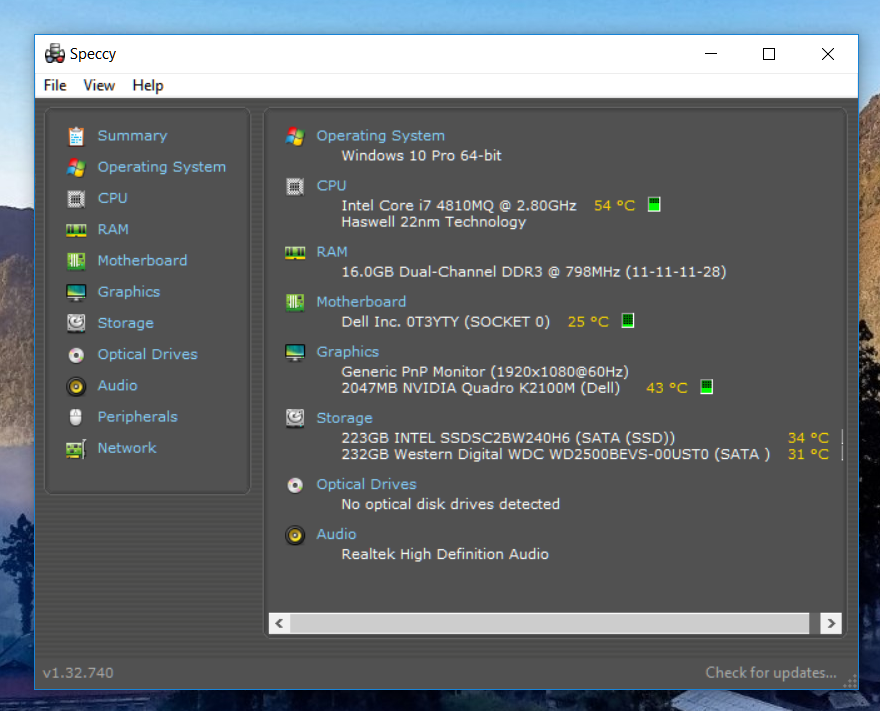This screenshot has width=880, height=711.
Task: Click the Audio heading link in summary
Action: click(x=336, y=534)
